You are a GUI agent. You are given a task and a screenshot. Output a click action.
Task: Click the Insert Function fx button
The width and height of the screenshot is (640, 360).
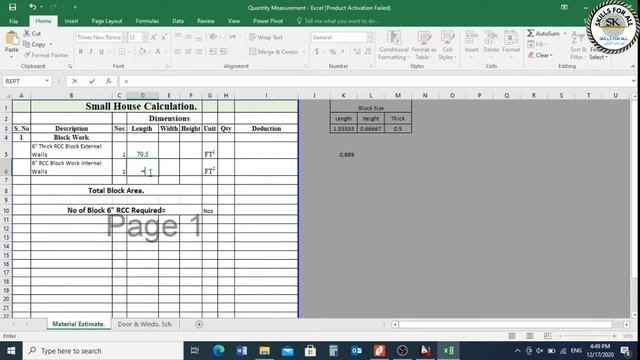[x=109, y=81]
